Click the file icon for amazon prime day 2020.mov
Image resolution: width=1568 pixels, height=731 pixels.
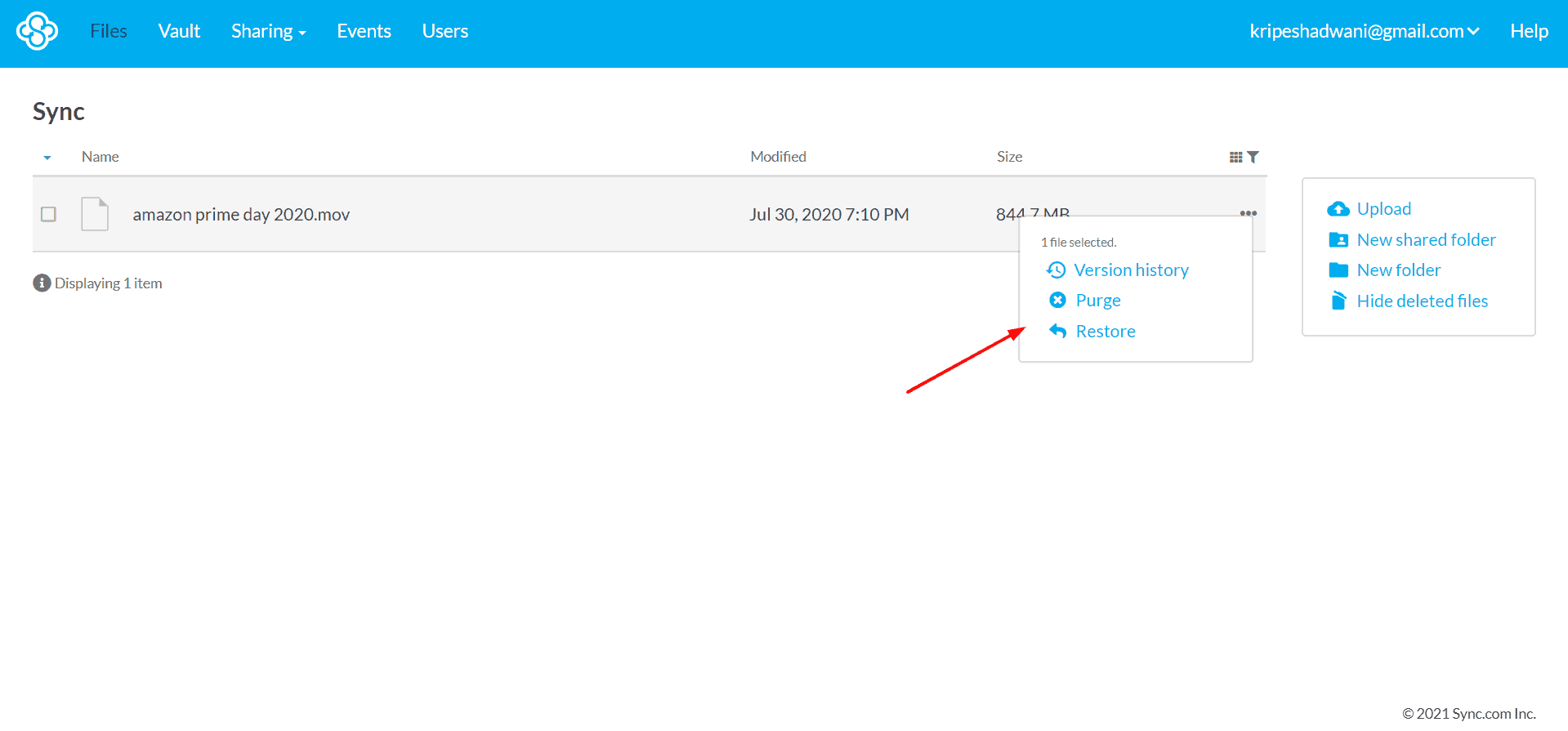(x=95, y=214)
